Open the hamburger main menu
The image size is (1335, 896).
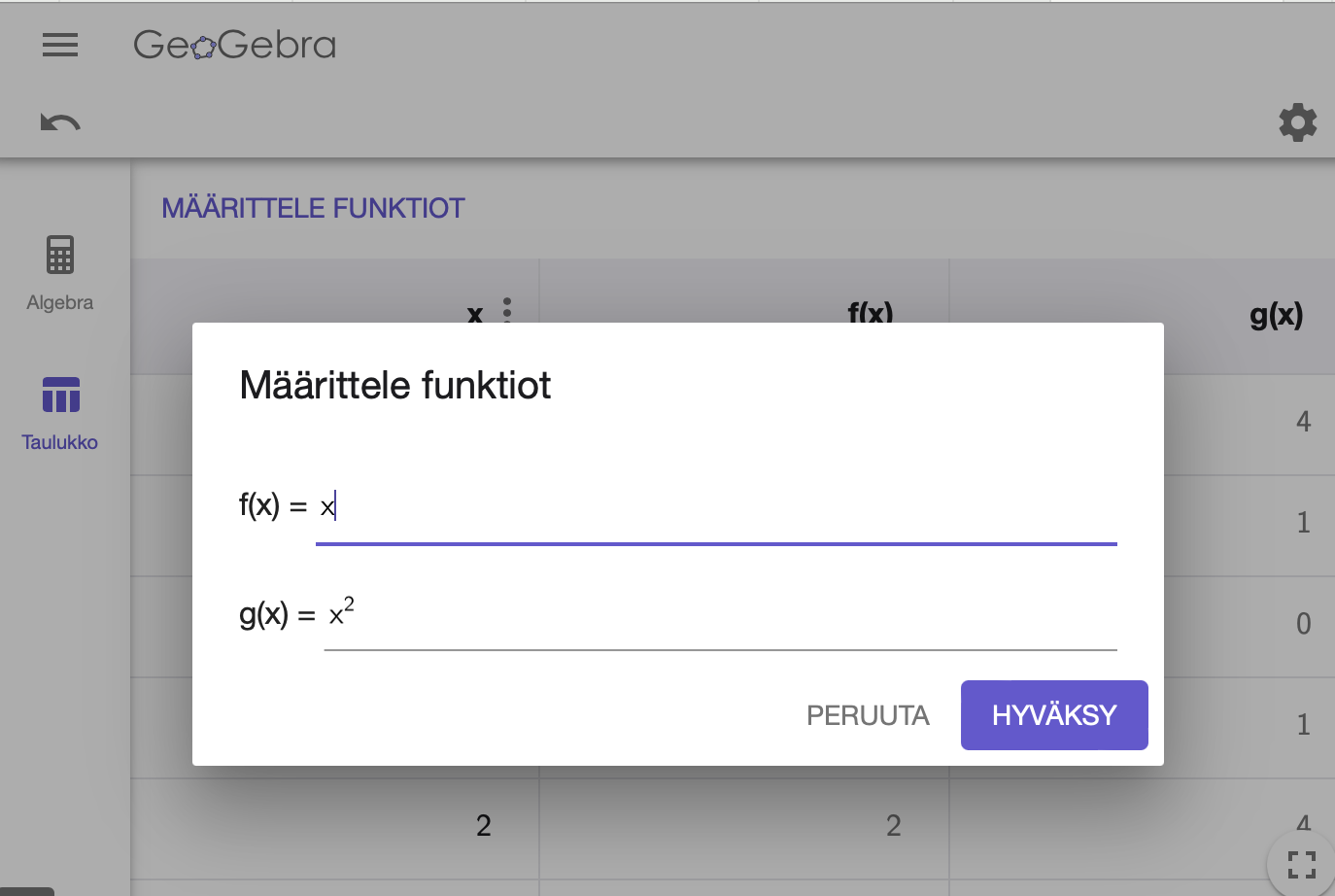[x=60, y=45]
